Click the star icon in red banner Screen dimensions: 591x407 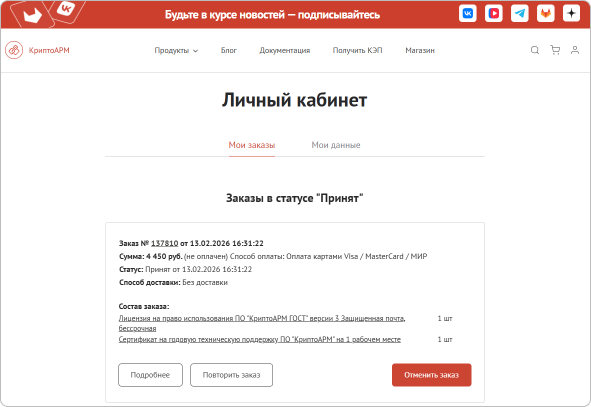571,13
